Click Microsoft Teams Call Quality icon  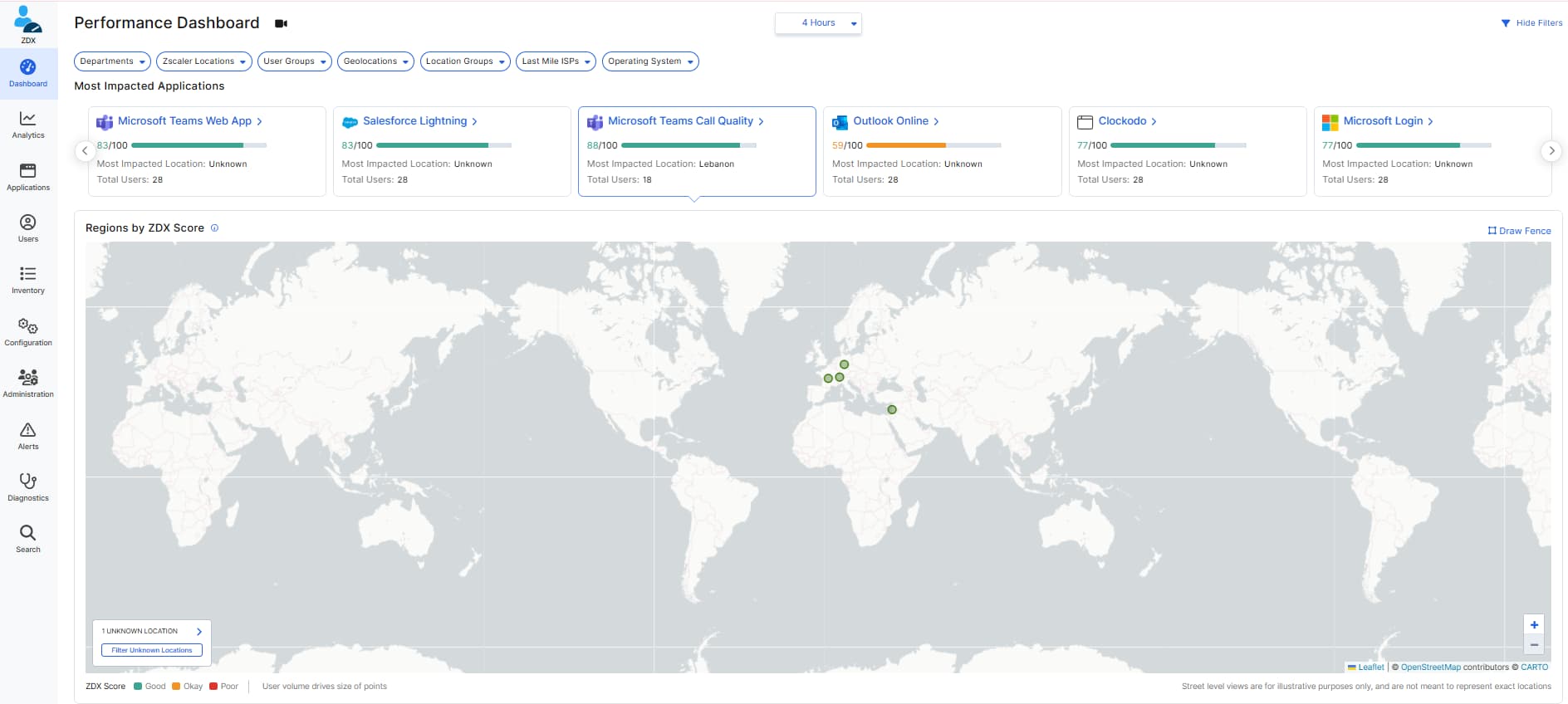click(595, 122)
